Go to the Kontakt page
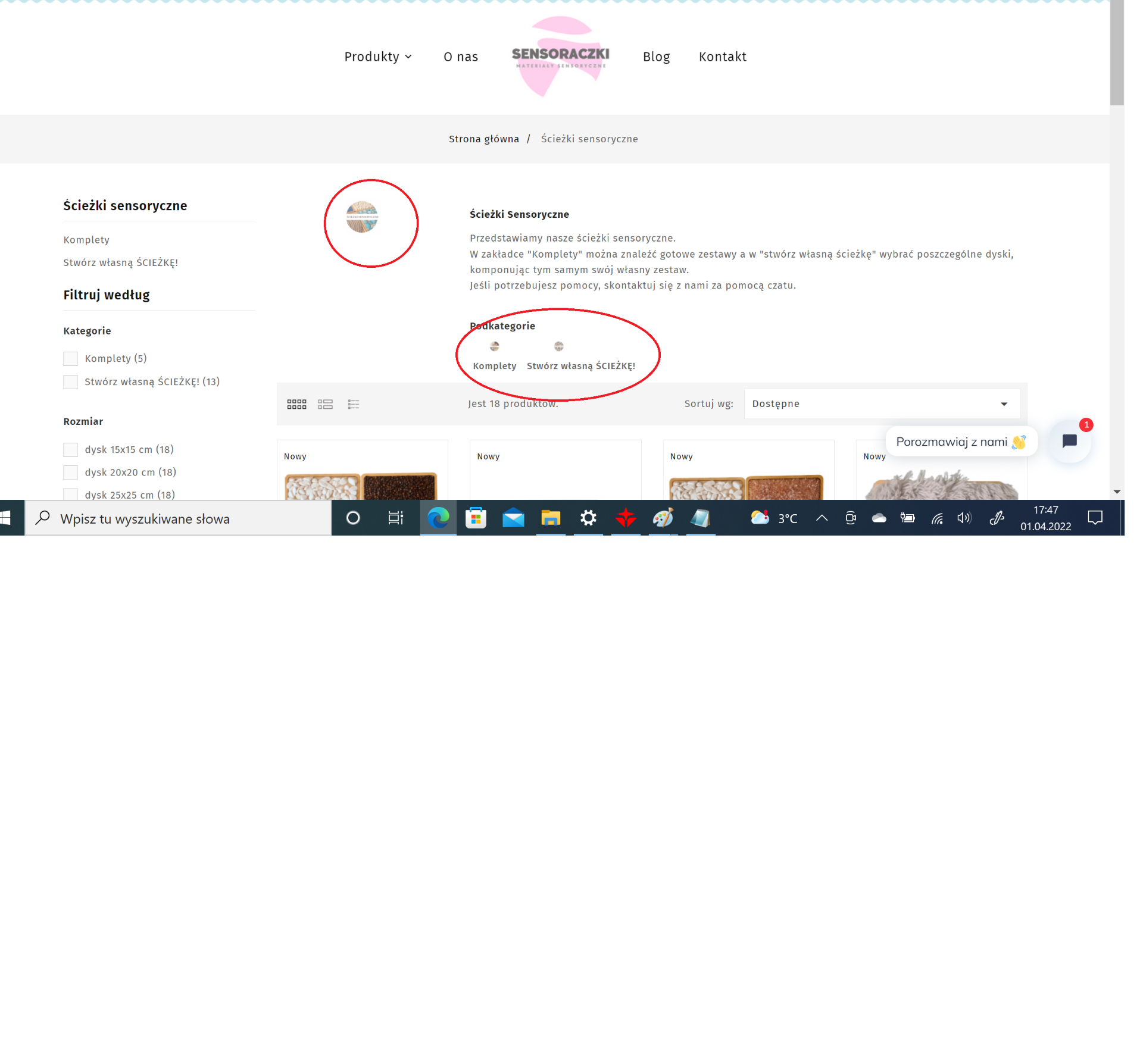 pos(722,57)
